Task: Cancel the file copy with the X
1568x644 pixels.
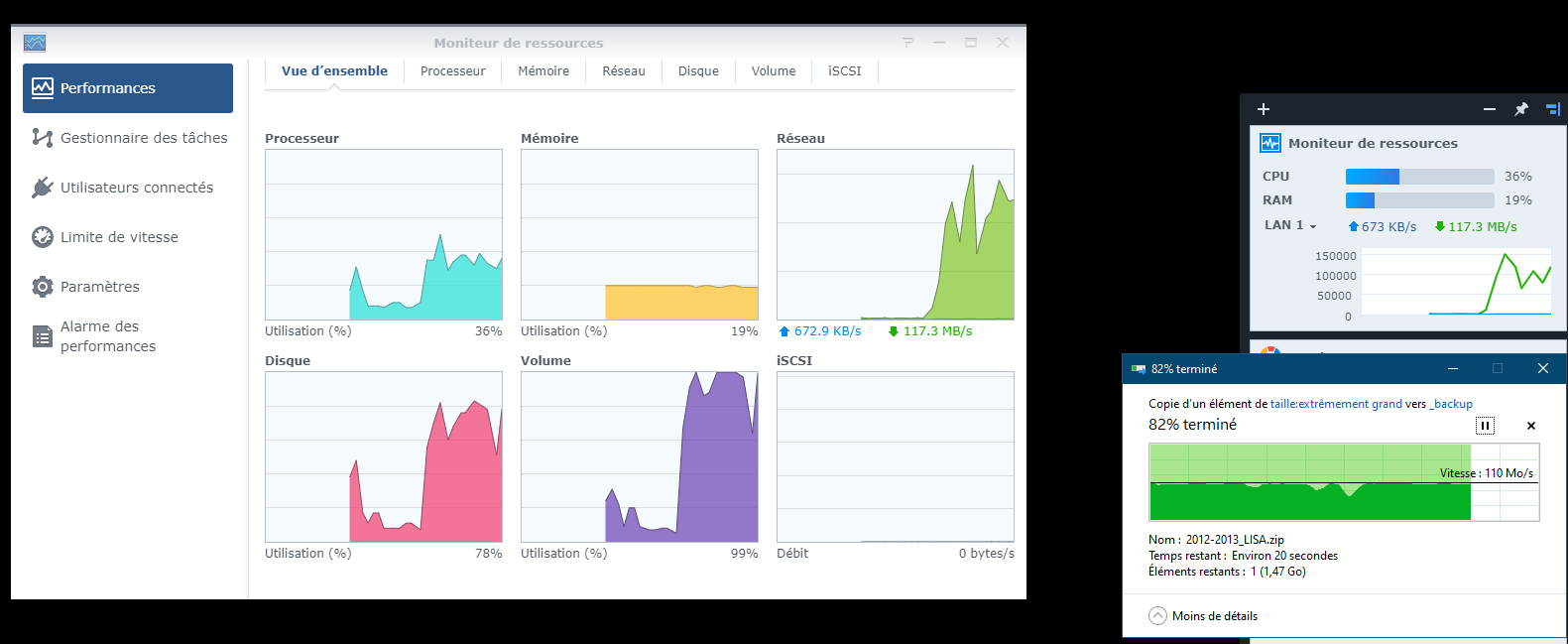Action: point(1531,426)
